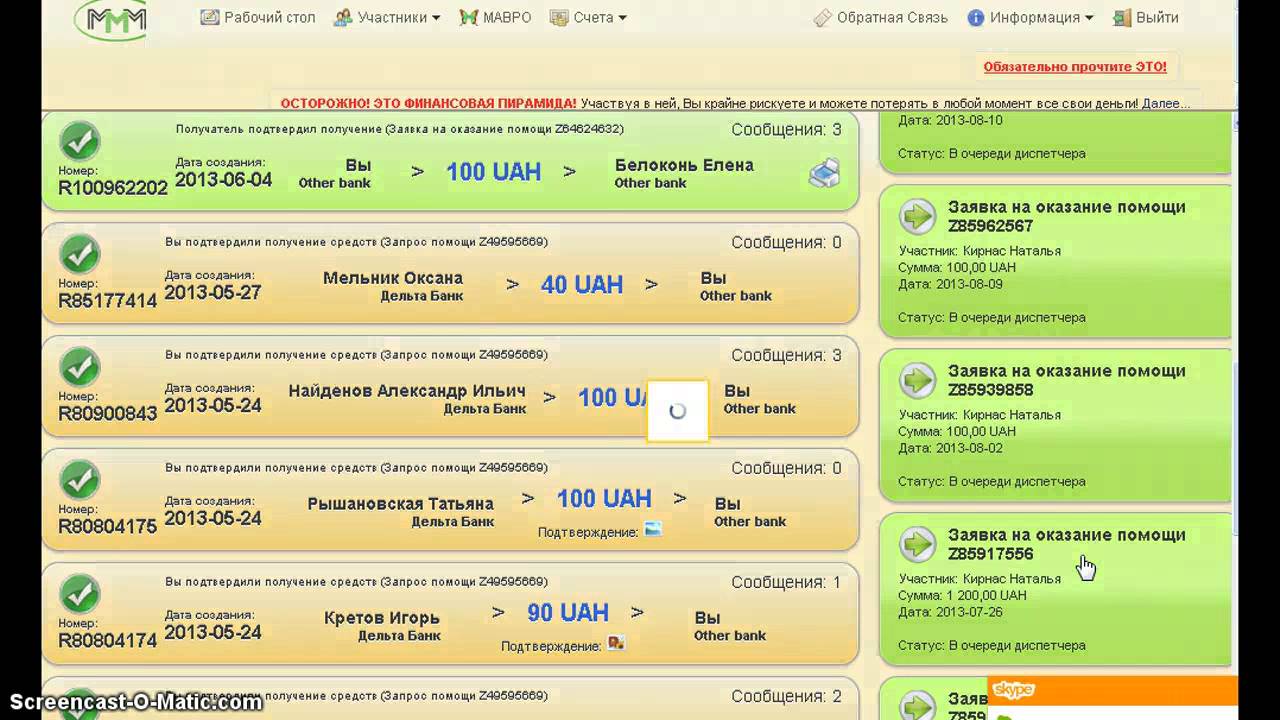Click green checkmark of order R80804175
Viewport: 1280px width, 720px height.
pos(79,480)
